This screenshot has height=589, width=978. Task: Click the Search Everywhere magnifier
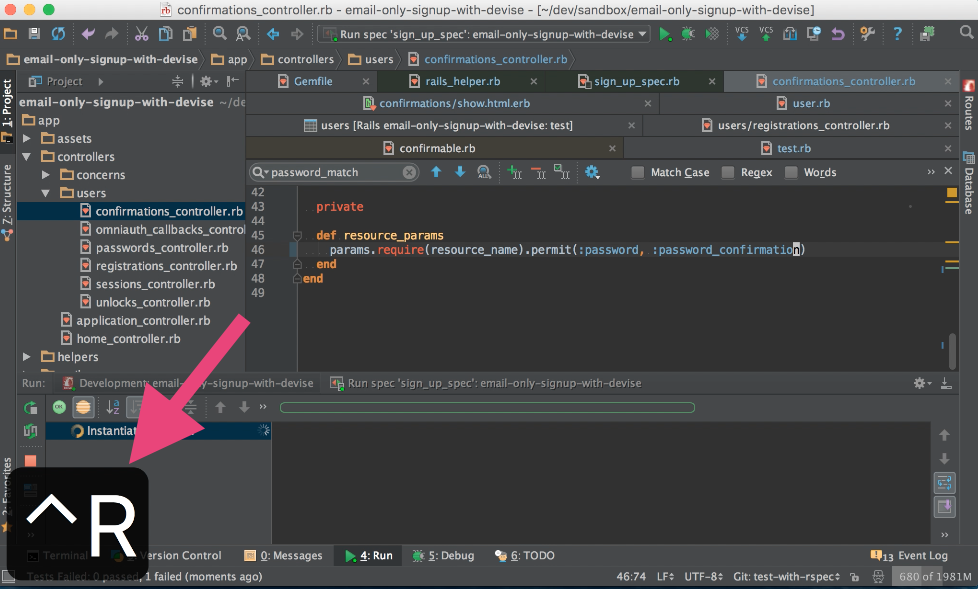tap(966, 32)
